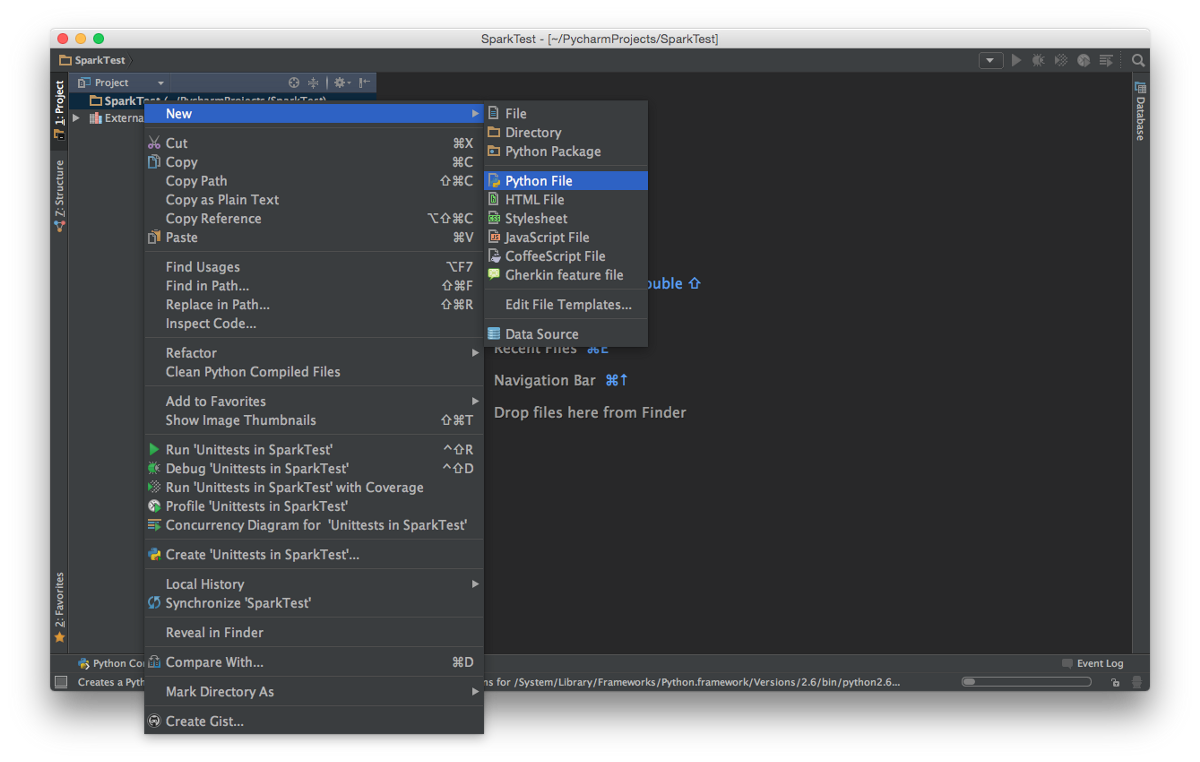Screen dimensions: 1200x762
Task: Choose File in the New submenu
Action: tap(567, 113)
